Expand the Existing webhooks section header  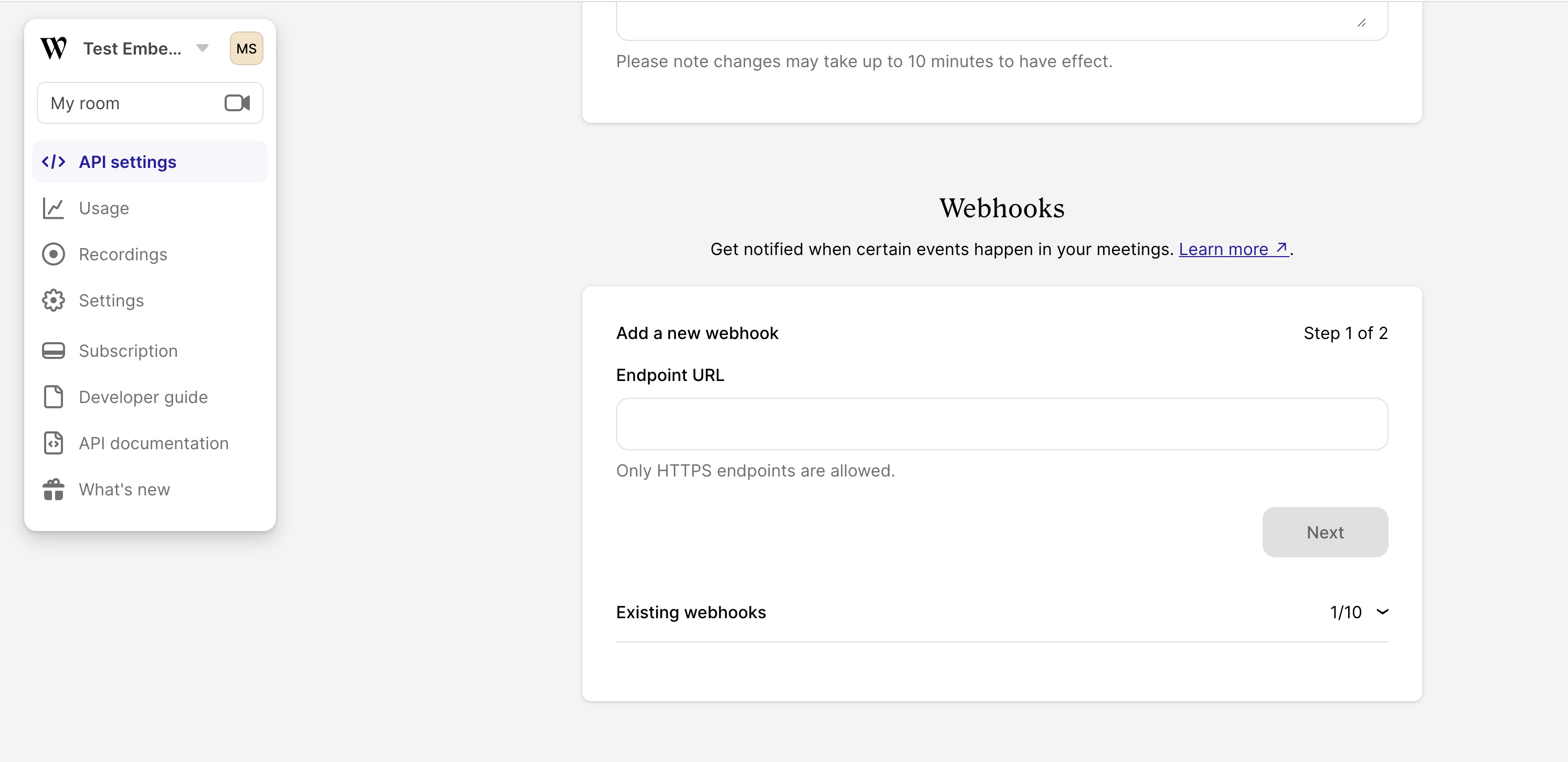click(1002, 612)
